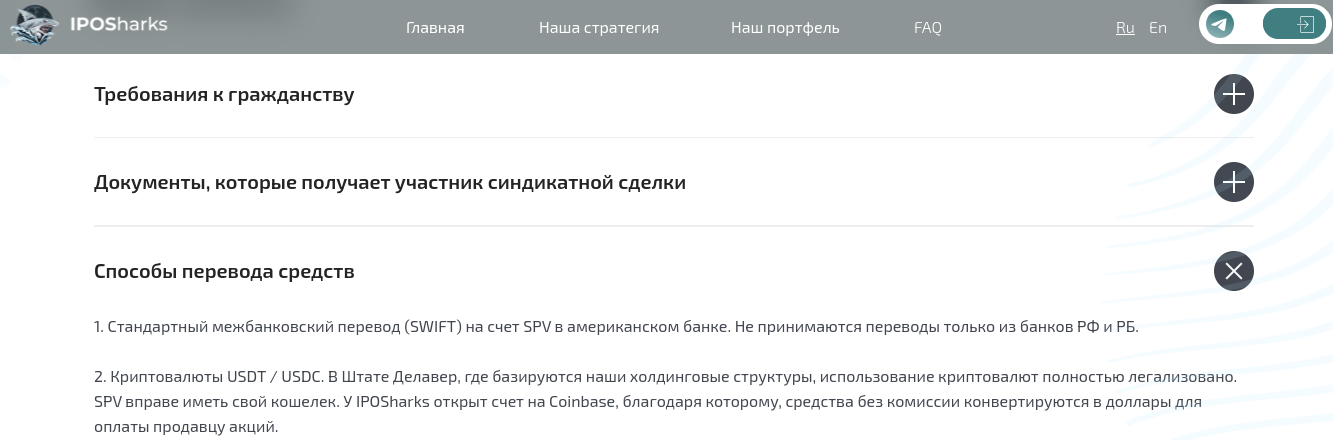Select the FAQ menu item

click(x=927, y=28)
